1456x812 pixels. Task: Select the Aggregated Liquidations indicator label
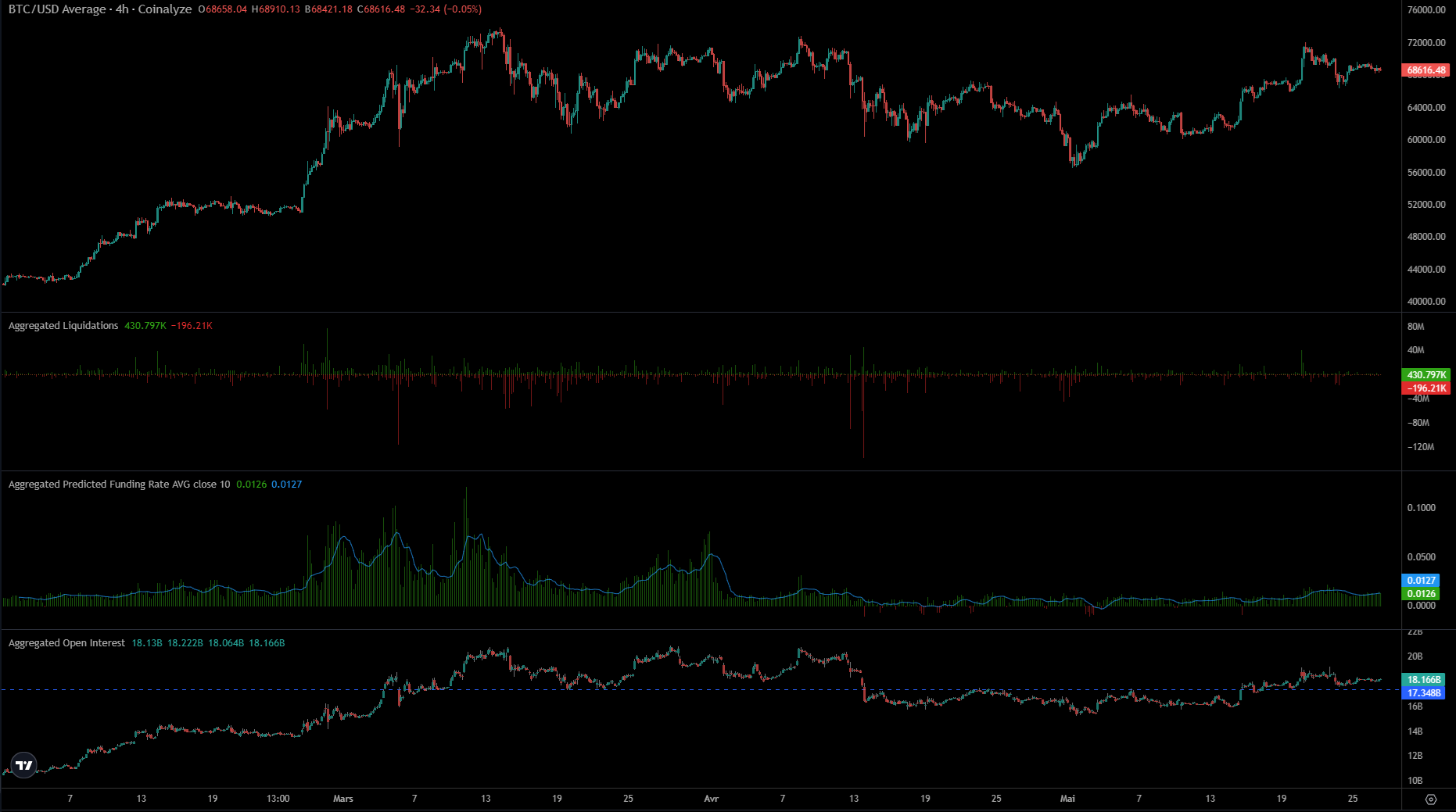[x=63, y=325]
